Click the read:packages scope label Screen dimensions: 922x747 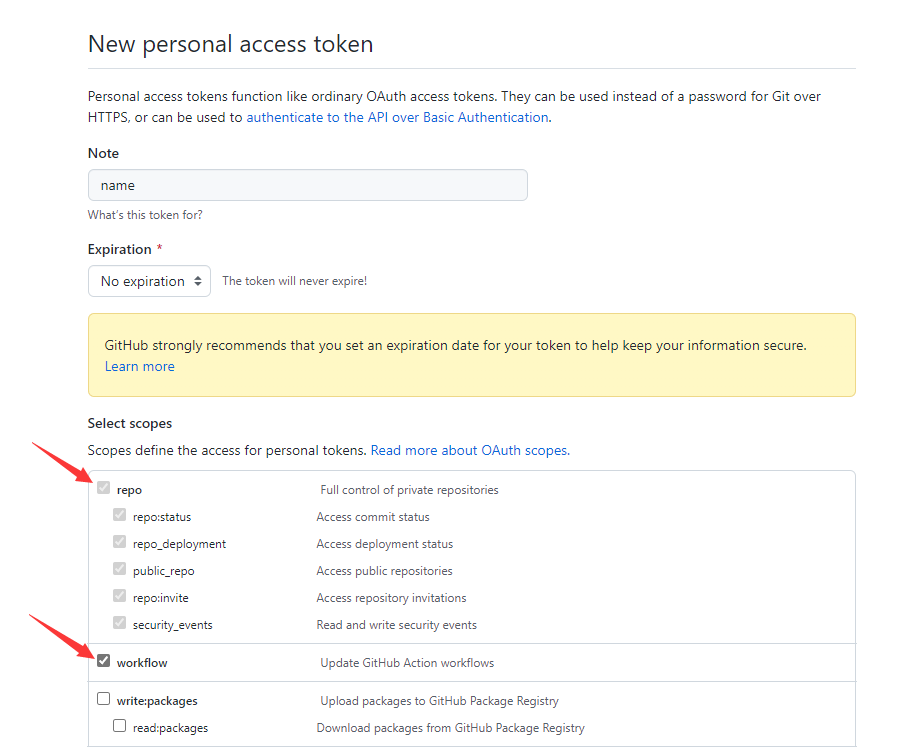pyautogui.click(x=170, y=727)
